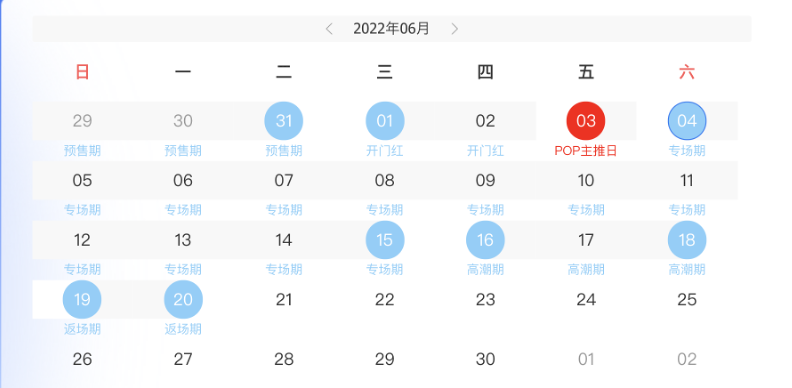Choose date 17 under 五 column

(x=586, y=240)
